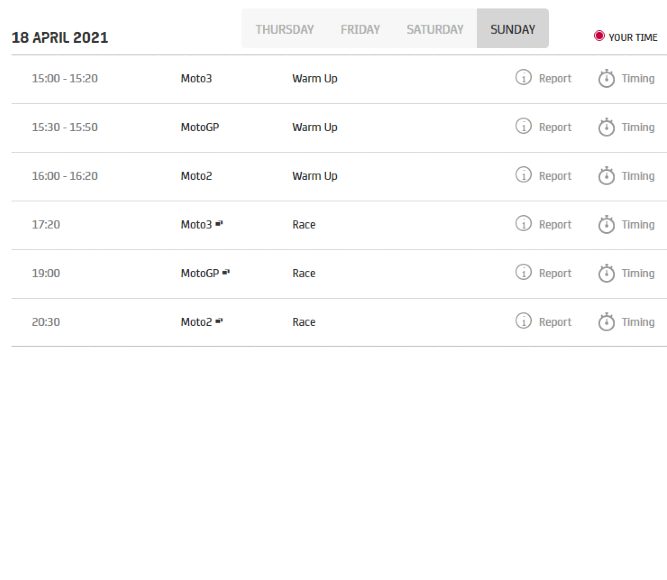Open the Report link for MotoGP Race

click(555, 273)
